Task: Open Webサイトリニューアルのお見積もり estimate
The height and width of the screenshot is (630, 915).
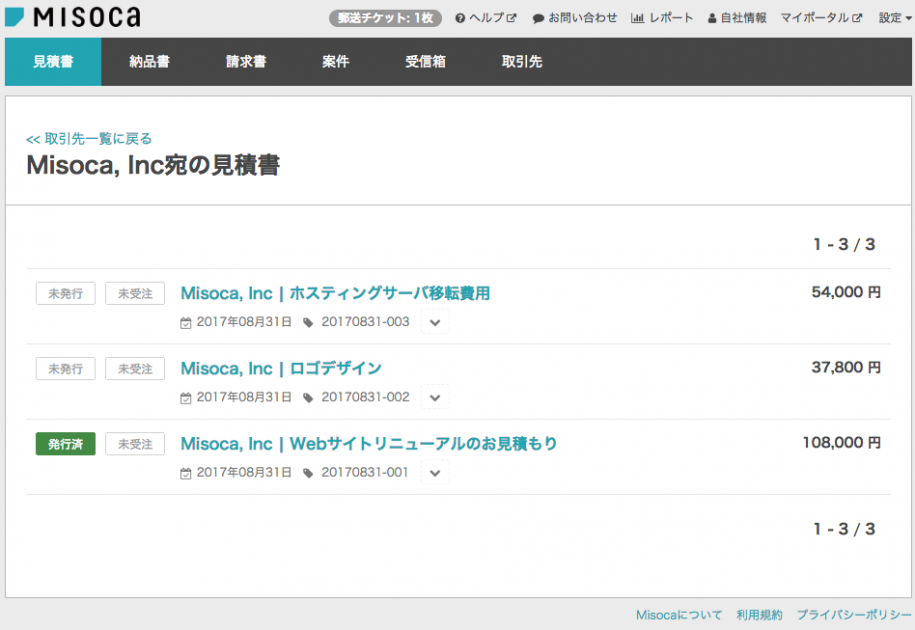Action: (x=368, y=443)
